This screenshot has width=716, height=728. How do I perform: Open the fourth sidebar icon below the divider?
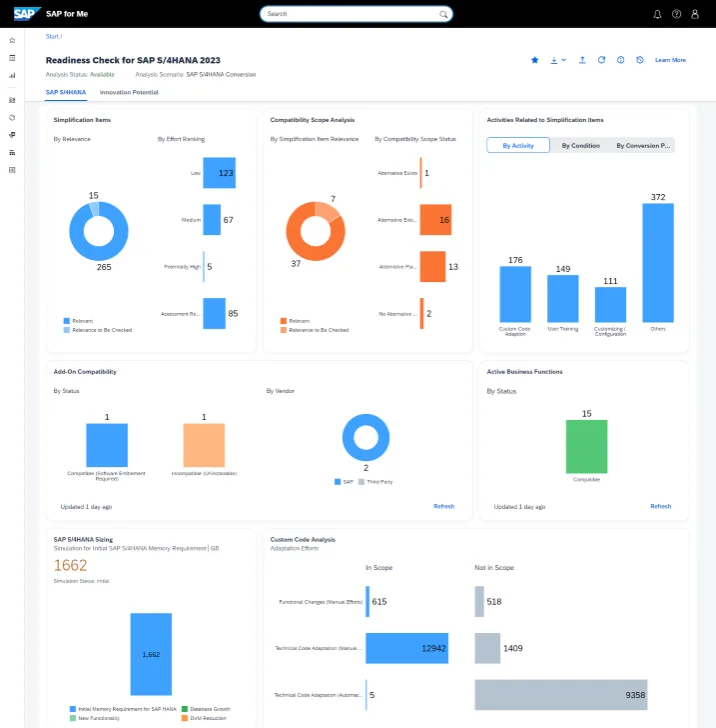[13, 100]
